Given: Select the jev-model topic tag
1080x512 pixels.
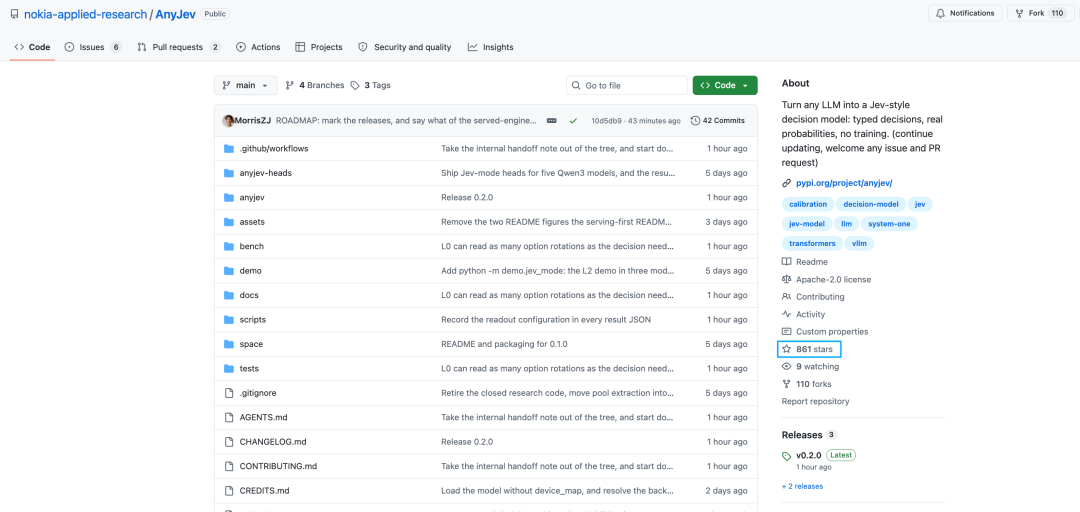Looking at the screenshot, I should coord(807,224).
